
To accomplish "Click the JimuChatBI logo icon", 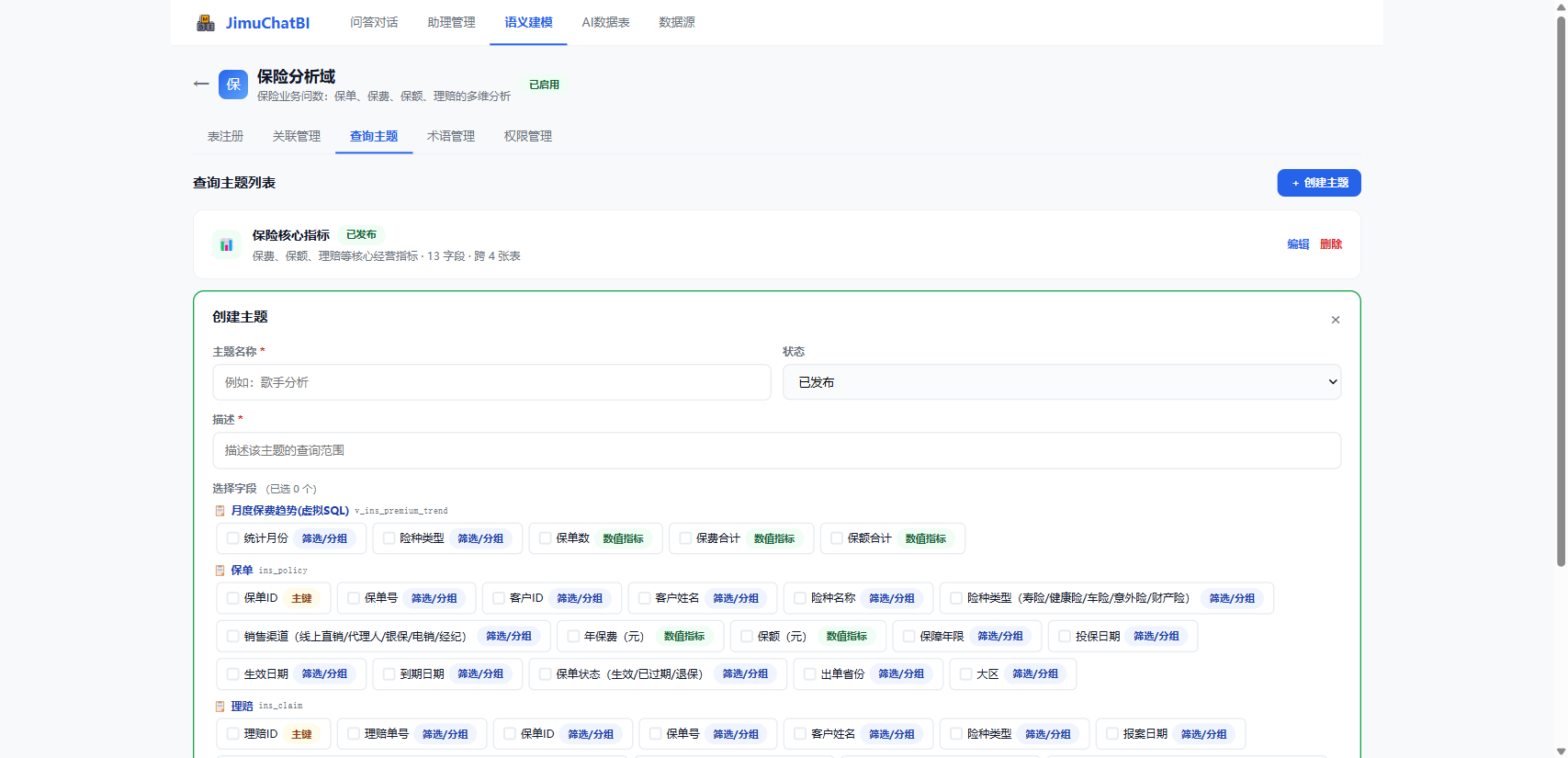I will [206, 22].
